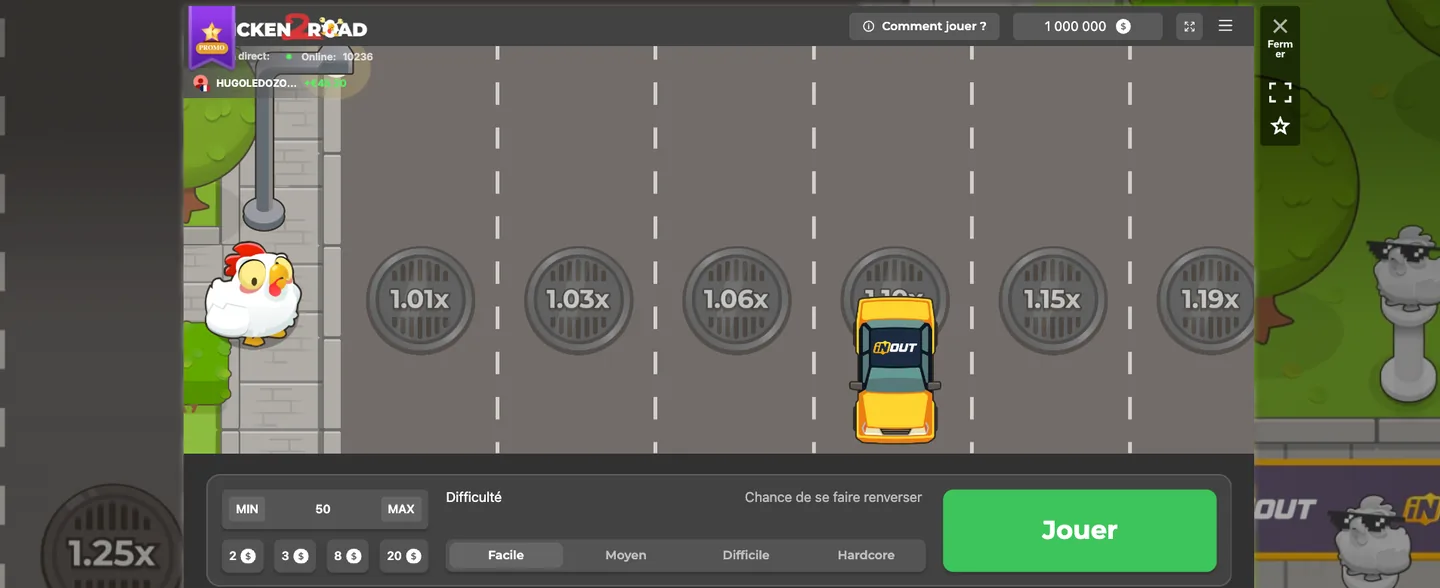
Task: Click the fullscreen brackets icon under Fermer
Action: (x=1280, y=93)
